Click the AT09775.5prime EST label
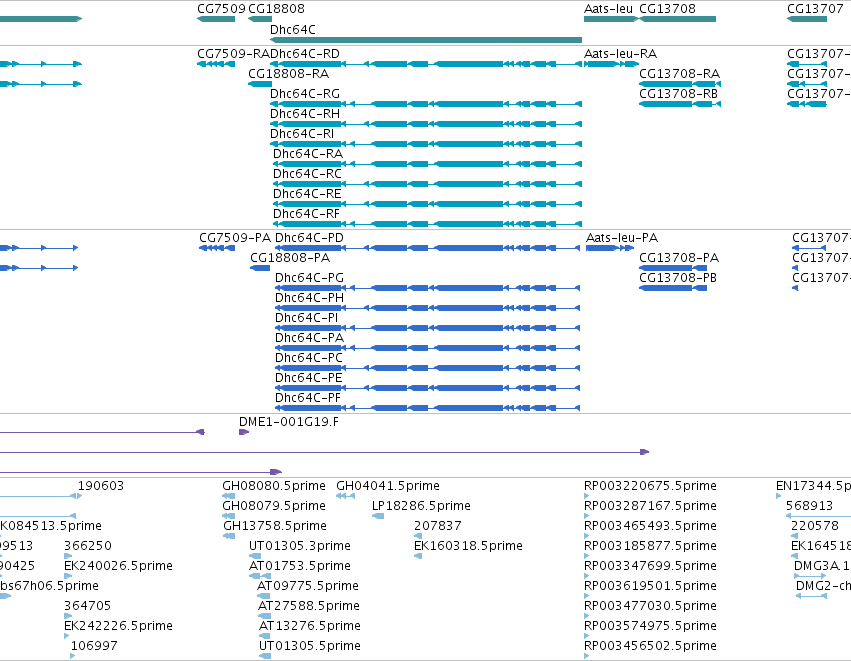Image resolution: width=851 pixels, height=661 pixels. click(308, 586)
